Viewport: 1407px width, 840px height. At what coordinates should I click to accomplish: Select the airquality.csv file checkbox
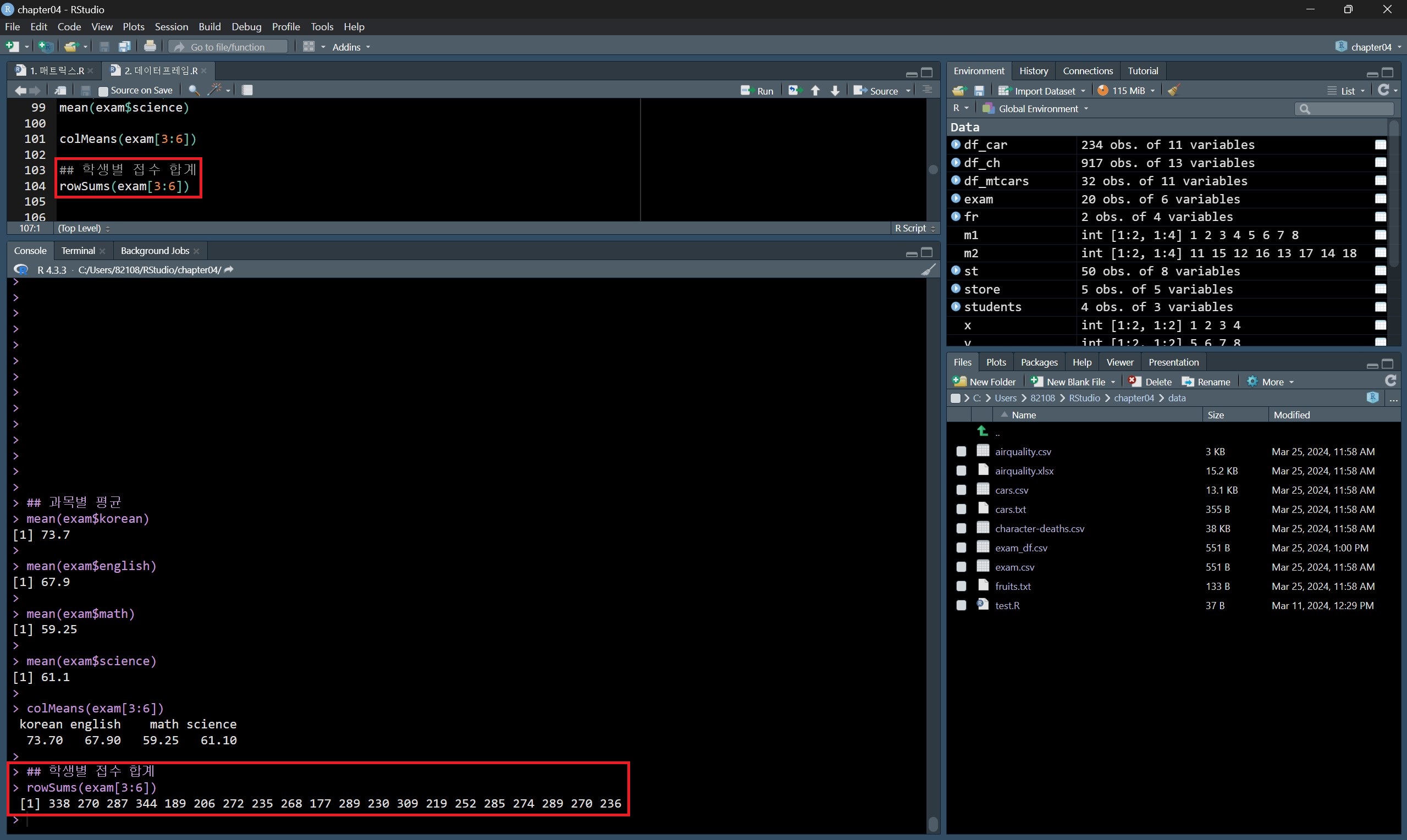tap(961, 452)
